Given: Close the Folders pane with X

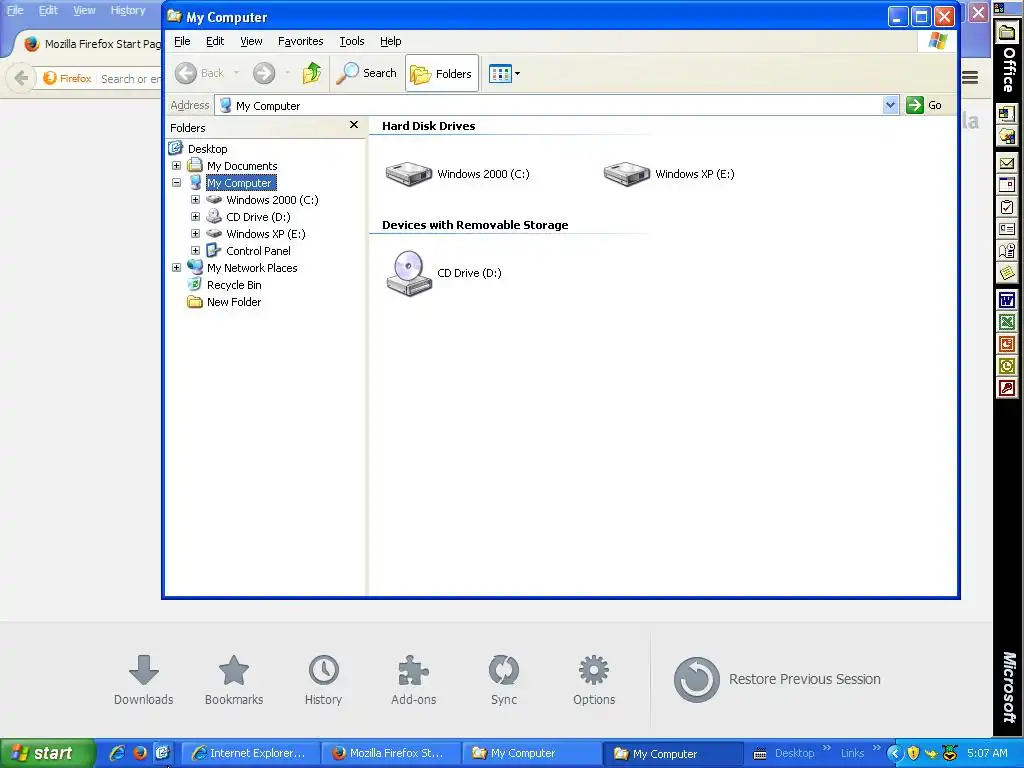Looking at the screenshot, I should [354, 125].
